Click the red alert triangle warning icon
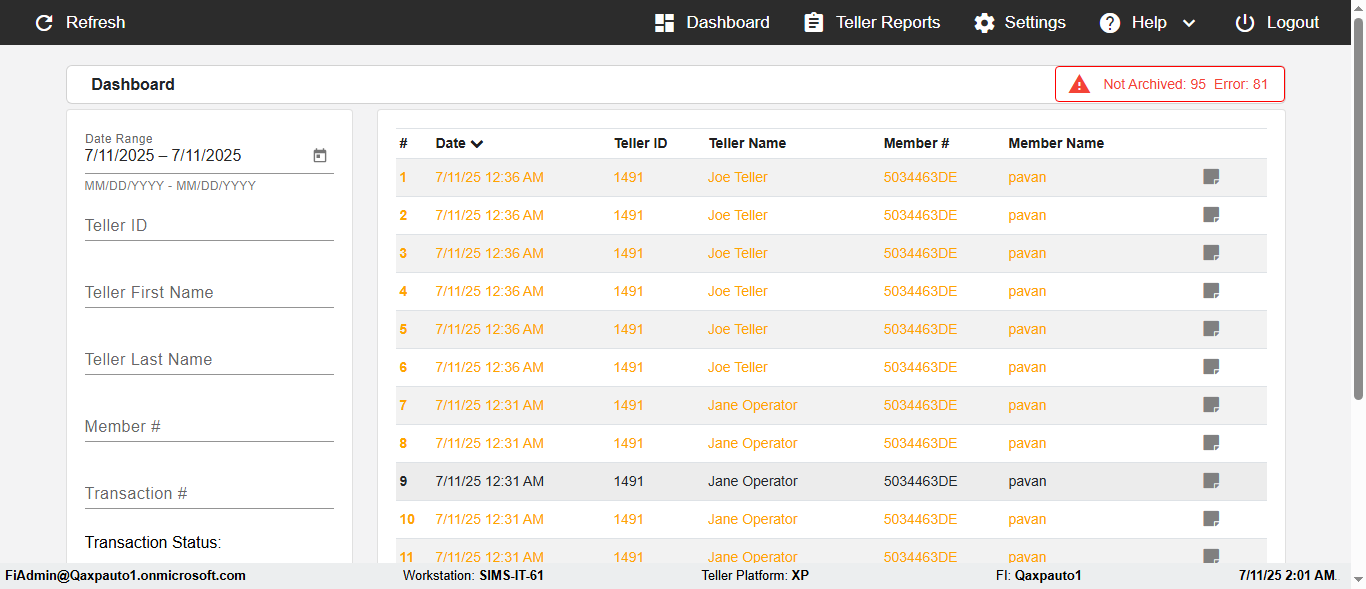 tap(1079, 85)
